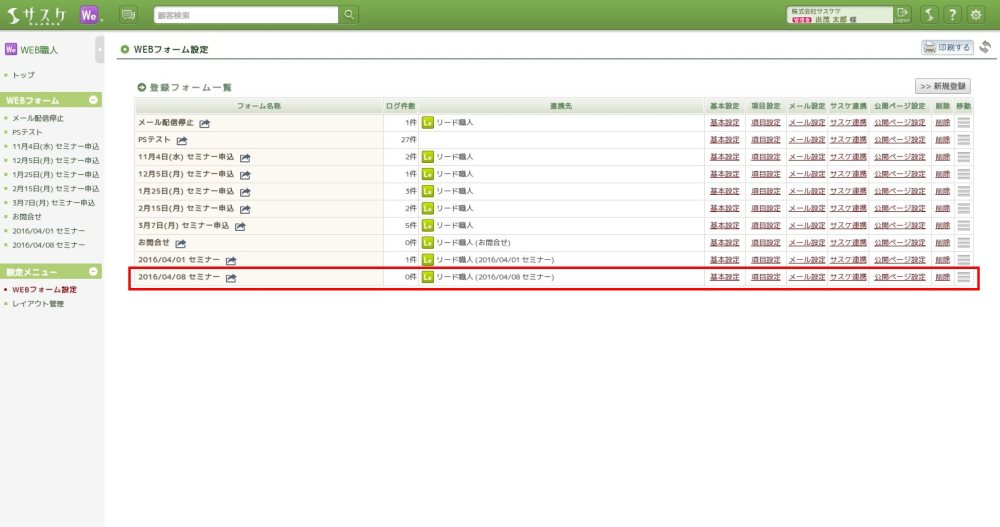The image size is (1000, 527).
Task: Click the Saaske S logo icon in header
Action: coord(928,15)
